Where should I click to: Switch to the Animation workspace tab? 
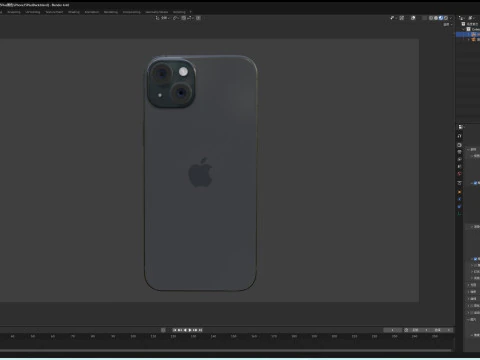click(92, 12)
